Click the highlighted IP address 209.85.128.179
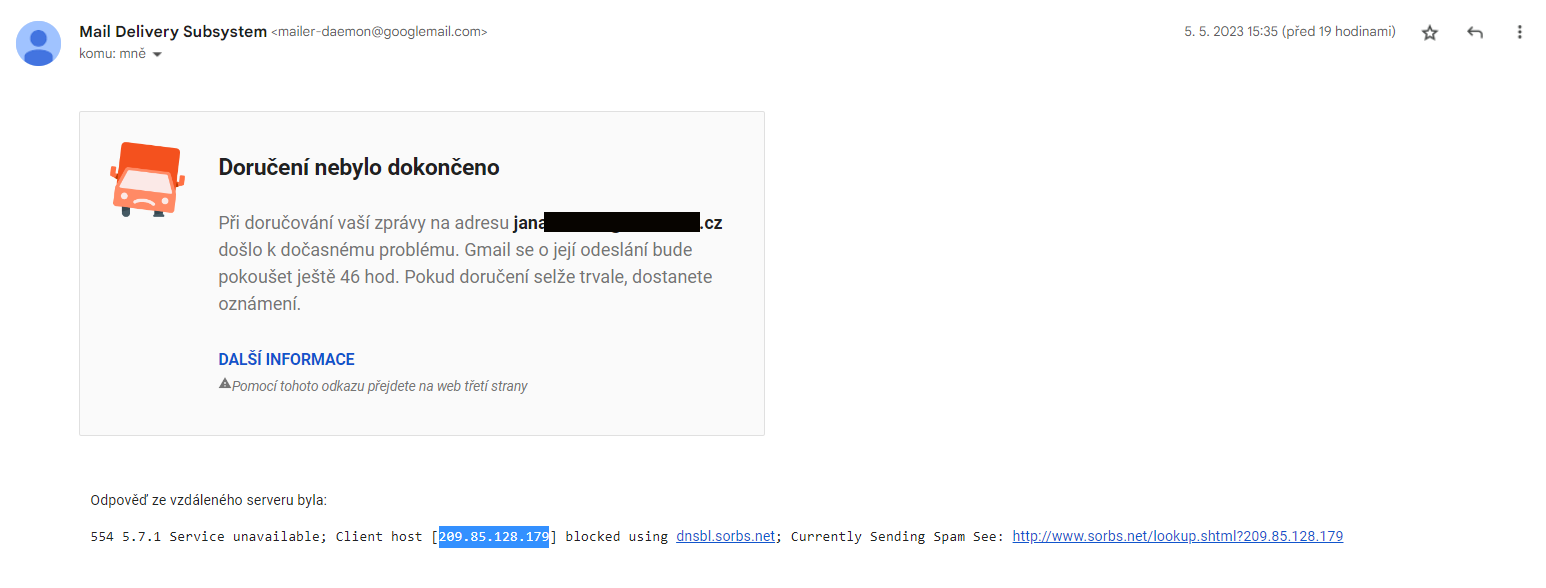 (x=493, y=537)
